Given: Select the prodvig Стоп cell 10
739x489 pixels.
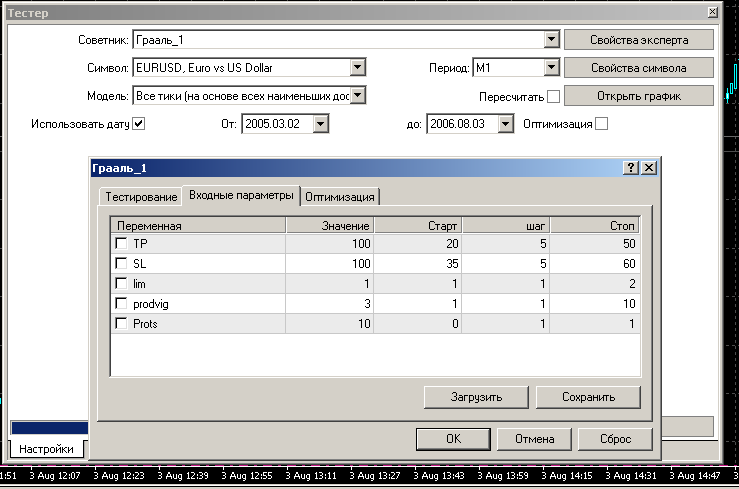Looking at the screenshot, I should pyautogui.click(x=594, y=303).
